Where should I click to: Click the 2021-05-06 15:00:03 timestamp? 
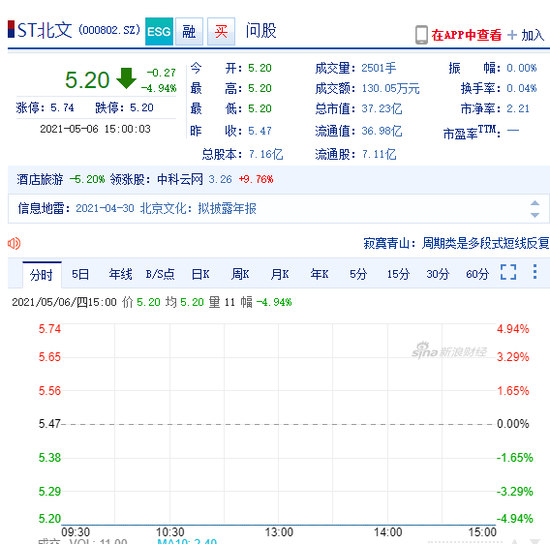click(x=95, y=129)
